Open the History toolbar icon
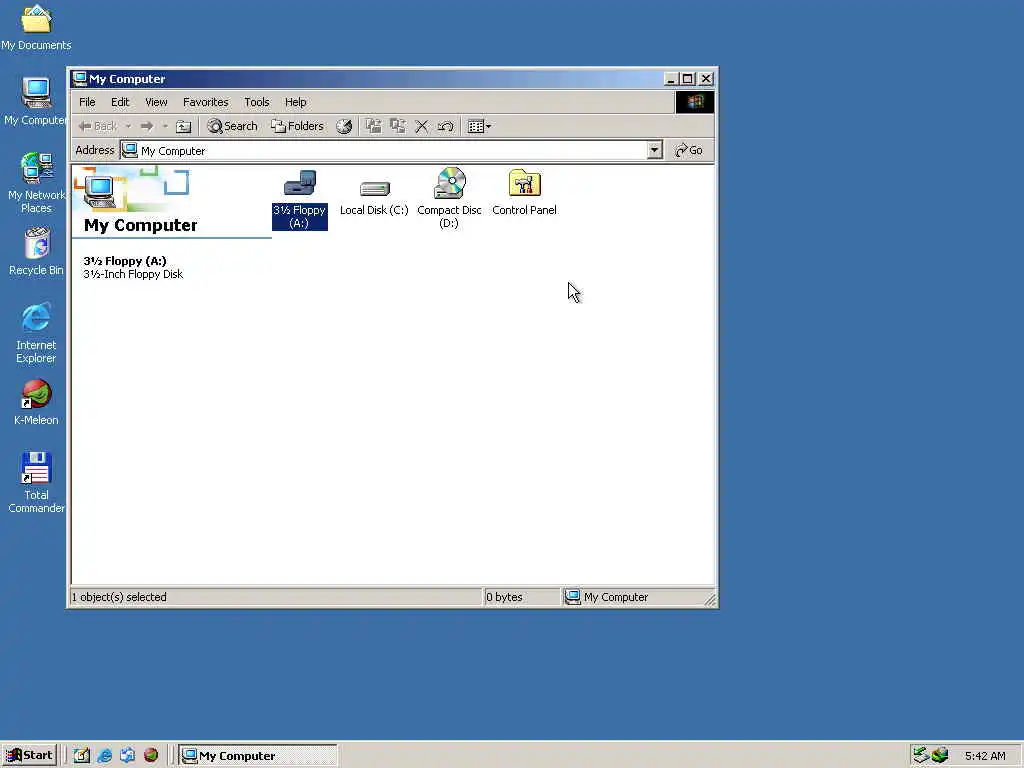 (344, 127)
